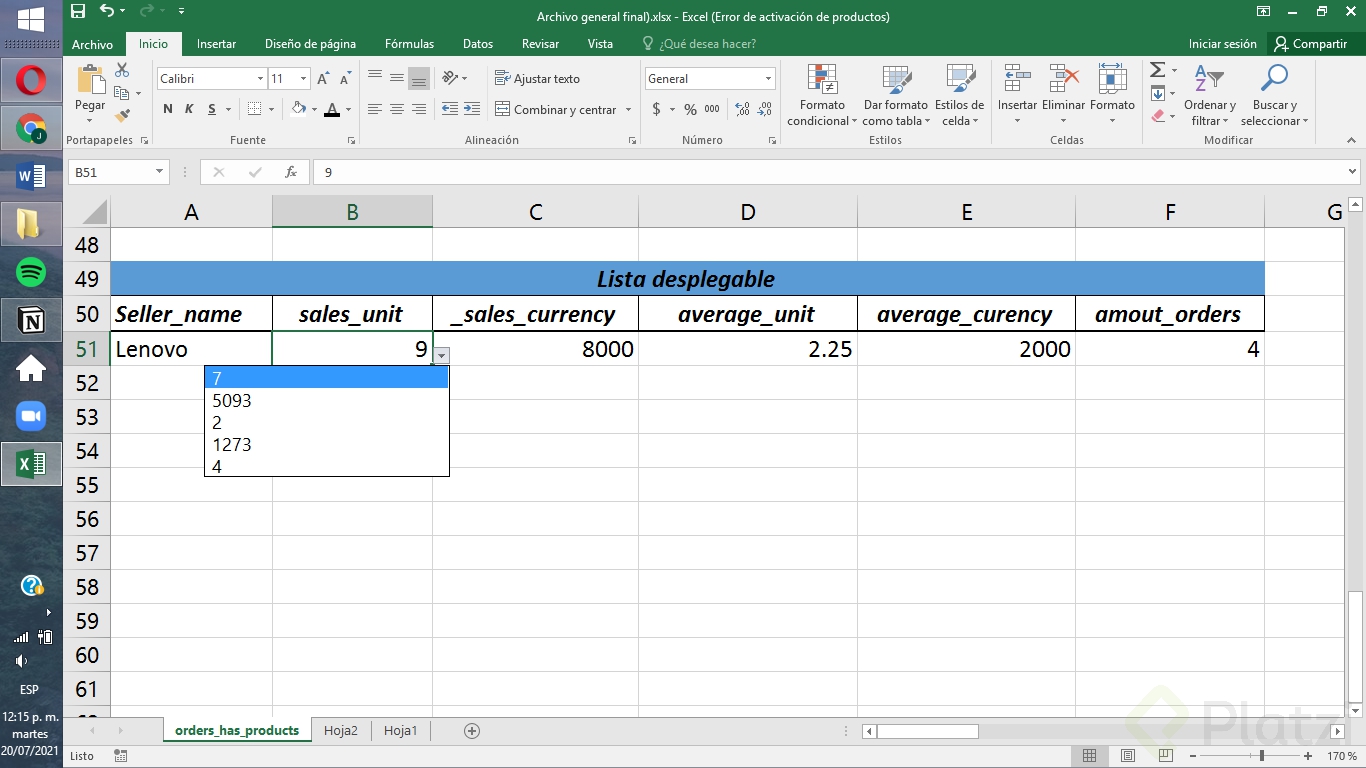Screen dimensions: 1366x768
Task: Toggle left text alignment
Action: 375,110
